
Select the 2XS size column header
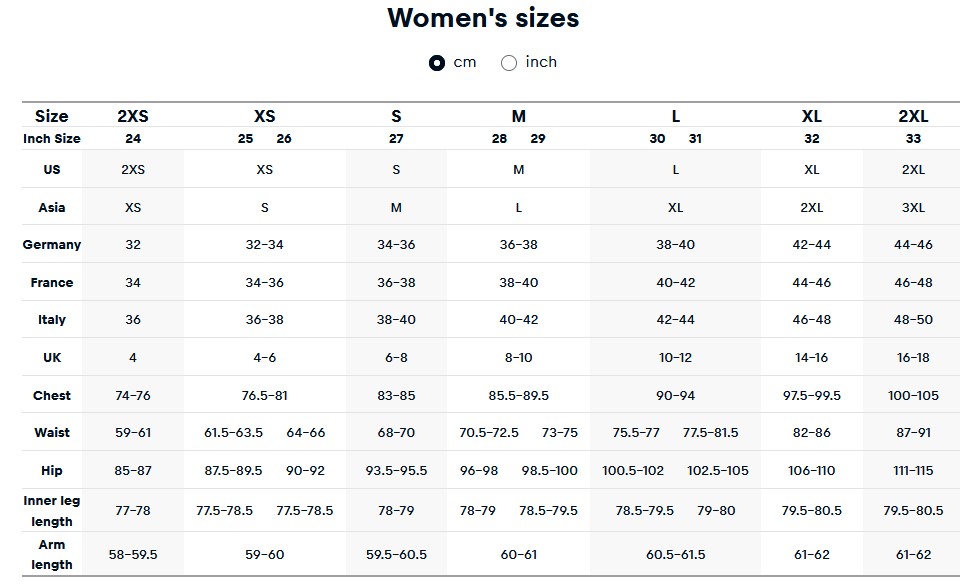[133, 116]
